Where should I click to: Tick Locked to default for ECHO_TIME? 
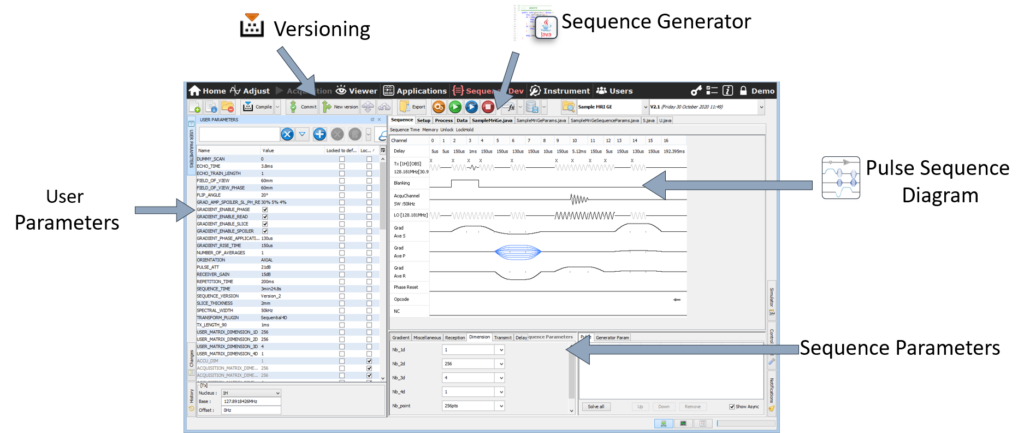pos(342,167)
